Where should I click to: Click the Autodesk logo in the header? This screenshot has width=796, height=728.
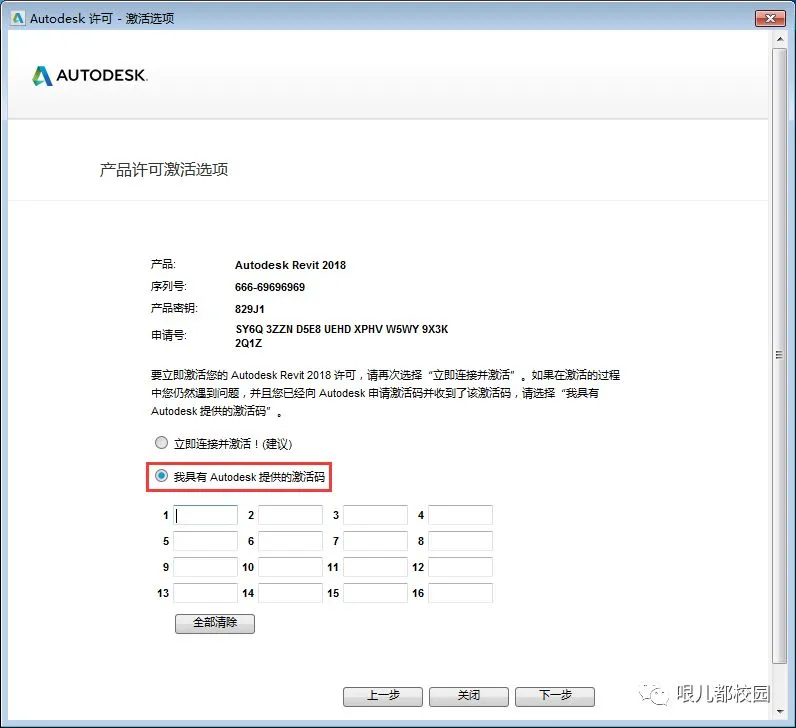click(x=90, y=76)
